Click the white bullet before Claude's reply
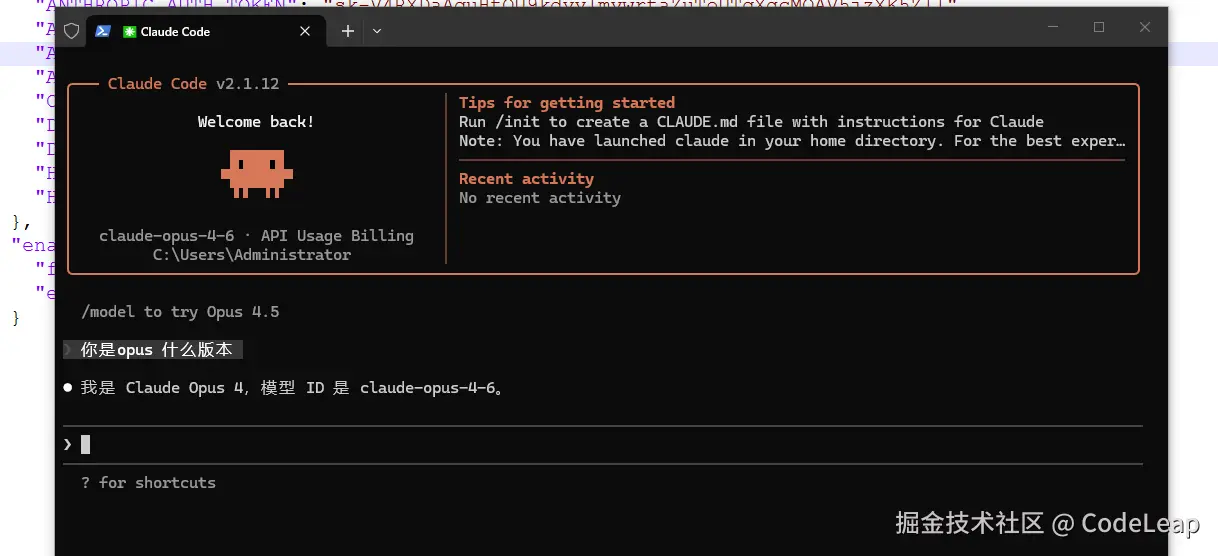Image resolution: width=1218 pixels, height=556 pixels. coord(68,387)
